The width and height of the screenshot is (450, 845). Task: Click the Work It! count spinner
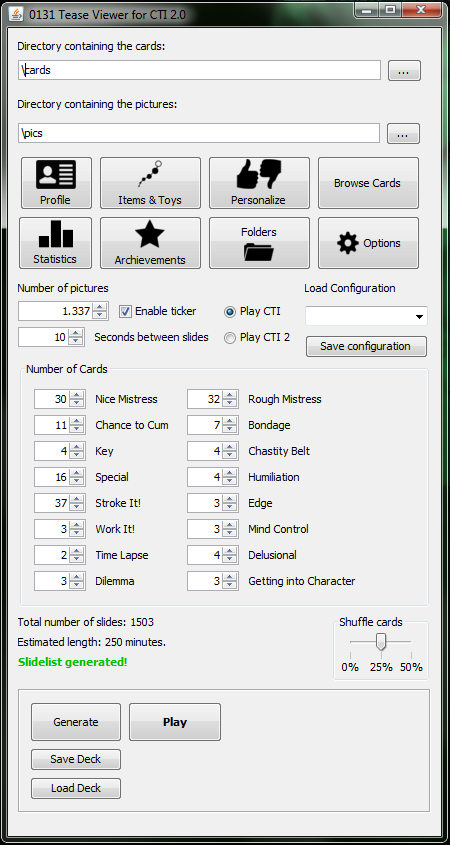[x=60, y=529]
